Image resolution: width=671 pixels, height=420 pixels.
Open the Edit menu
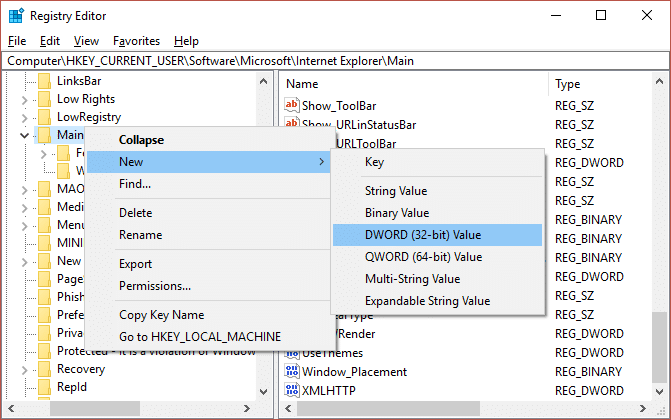[50, 41]
